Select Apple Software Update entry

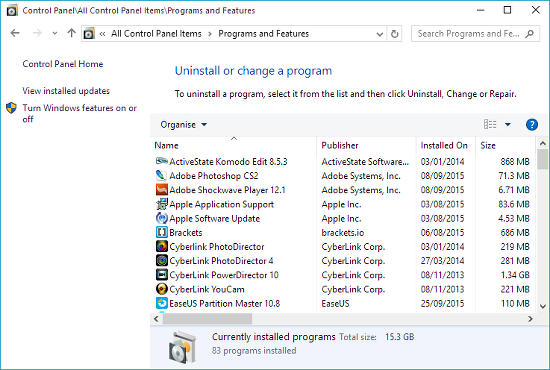click(214, 218)
